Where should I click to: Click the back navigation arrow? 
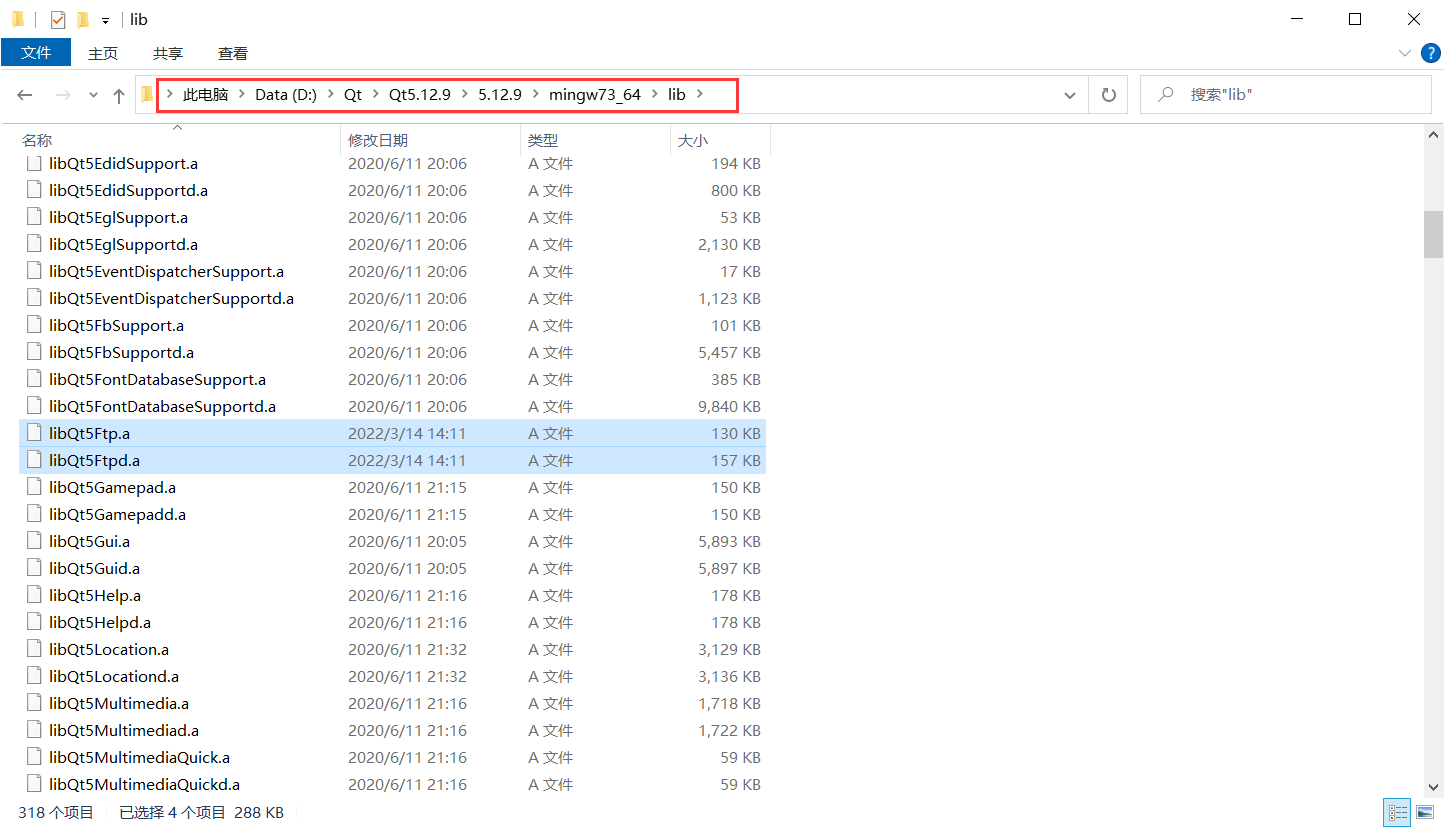(x=25, y=95)
